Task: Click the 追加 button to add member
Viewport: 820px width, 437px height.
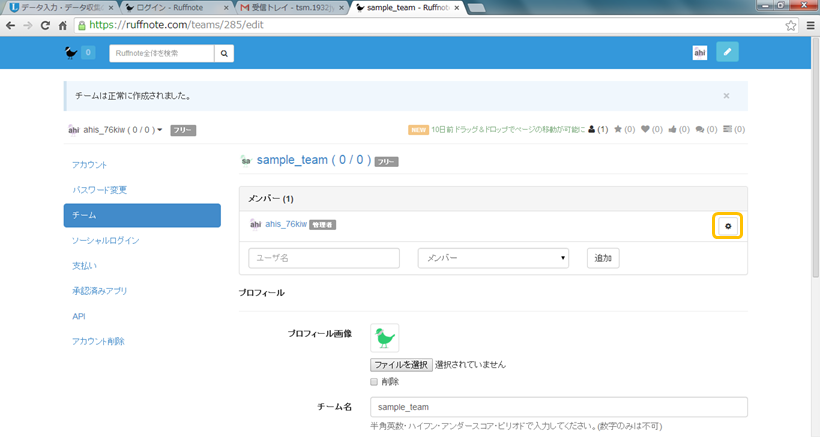Action: pos(603,258)
